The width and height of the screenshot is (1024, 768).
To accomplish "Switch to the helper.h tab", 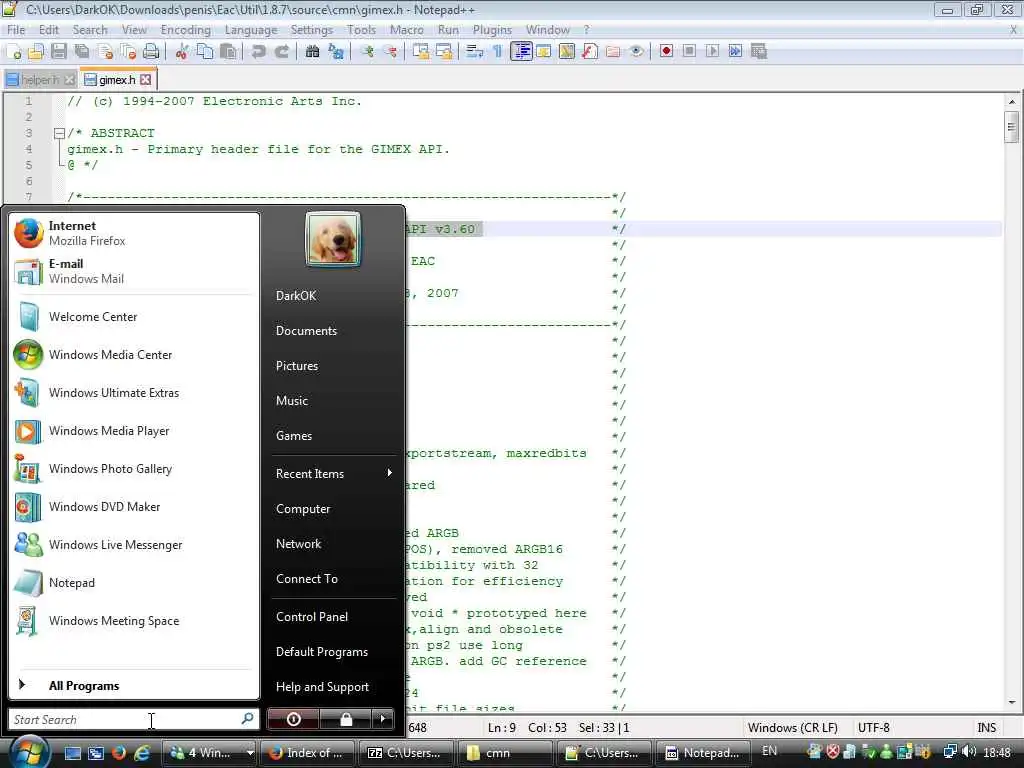I will (39, 80).
